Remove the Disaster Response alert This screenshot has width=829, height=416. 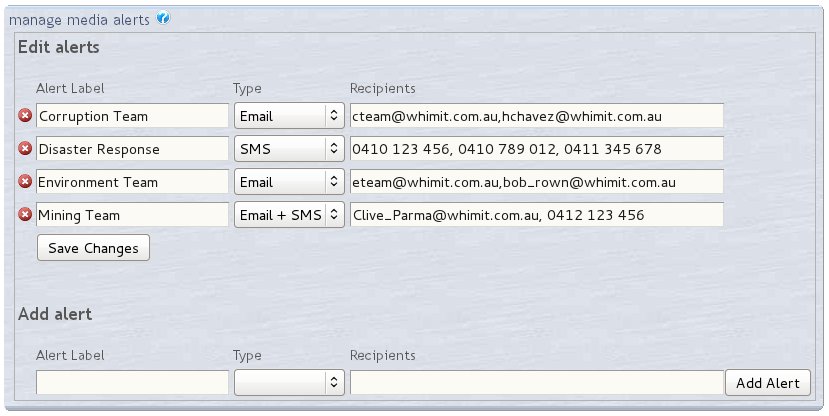pos(26,149)
